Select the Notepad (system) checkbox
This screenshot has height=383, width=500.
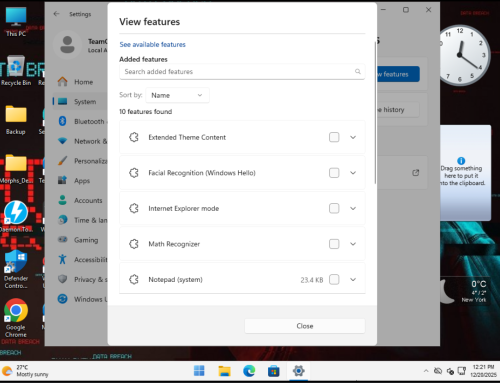[x=334, y=279]
